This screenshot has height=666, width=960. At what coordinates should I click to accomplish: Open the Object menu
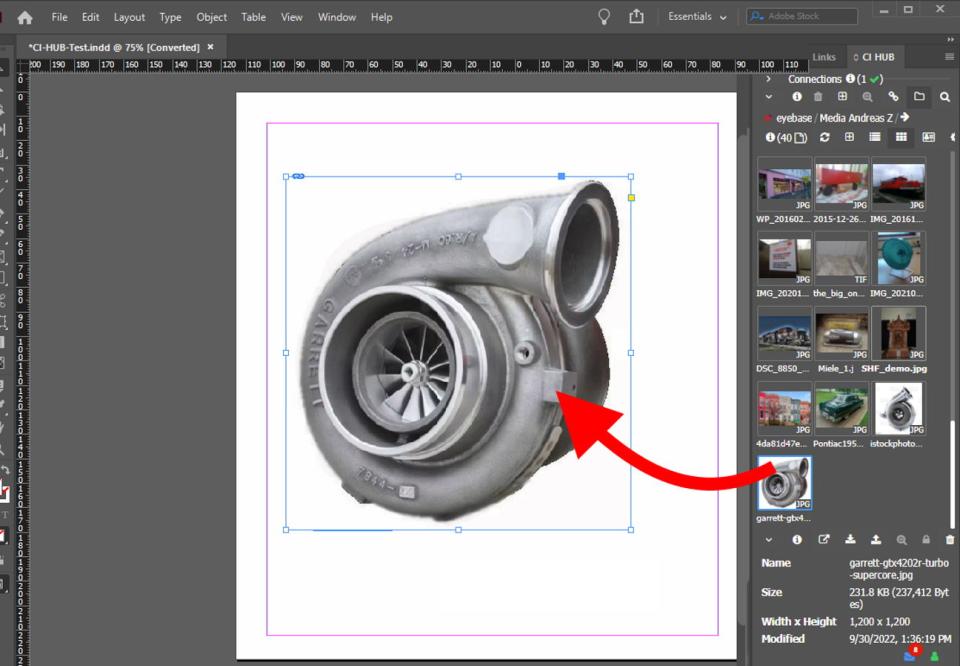211,17
